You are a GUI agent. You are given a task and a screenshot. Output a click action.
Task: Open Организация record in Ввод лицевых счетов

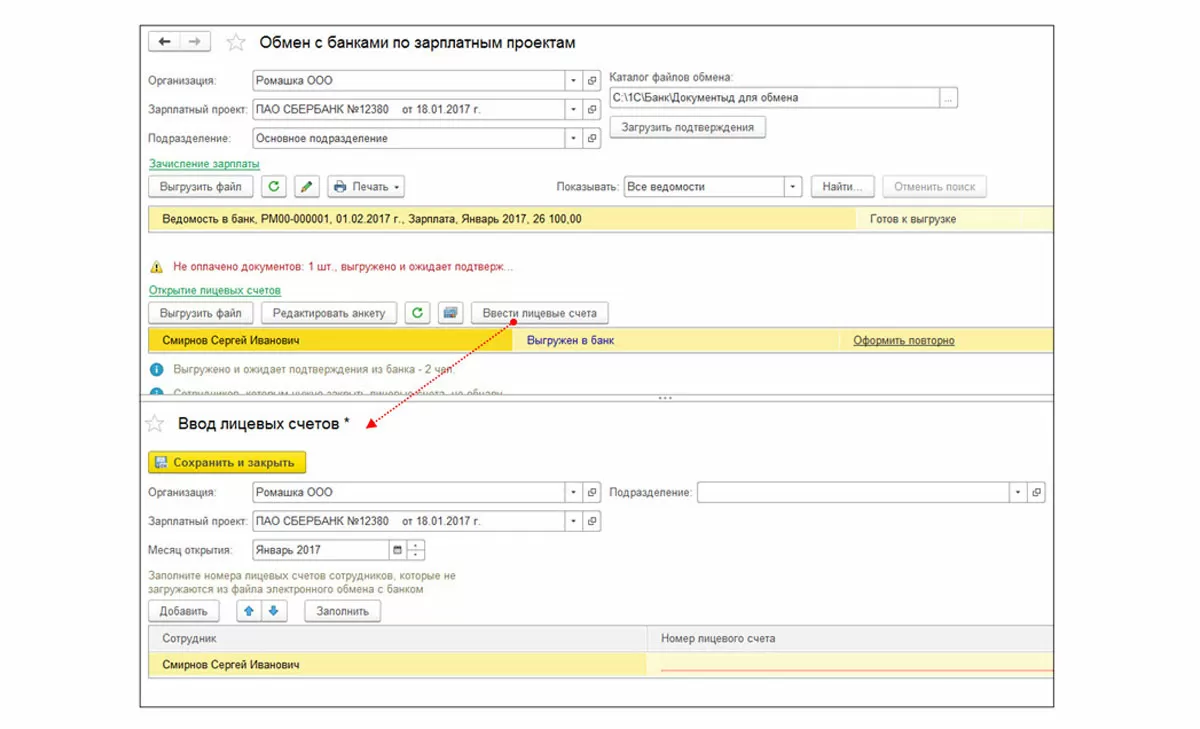(x=592, y=492)
